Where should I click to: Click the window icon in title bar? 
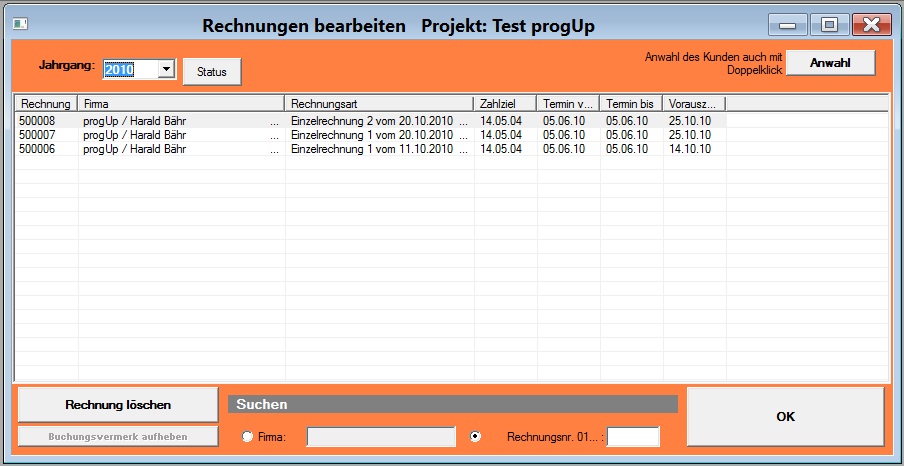click(x=20, y=24)
